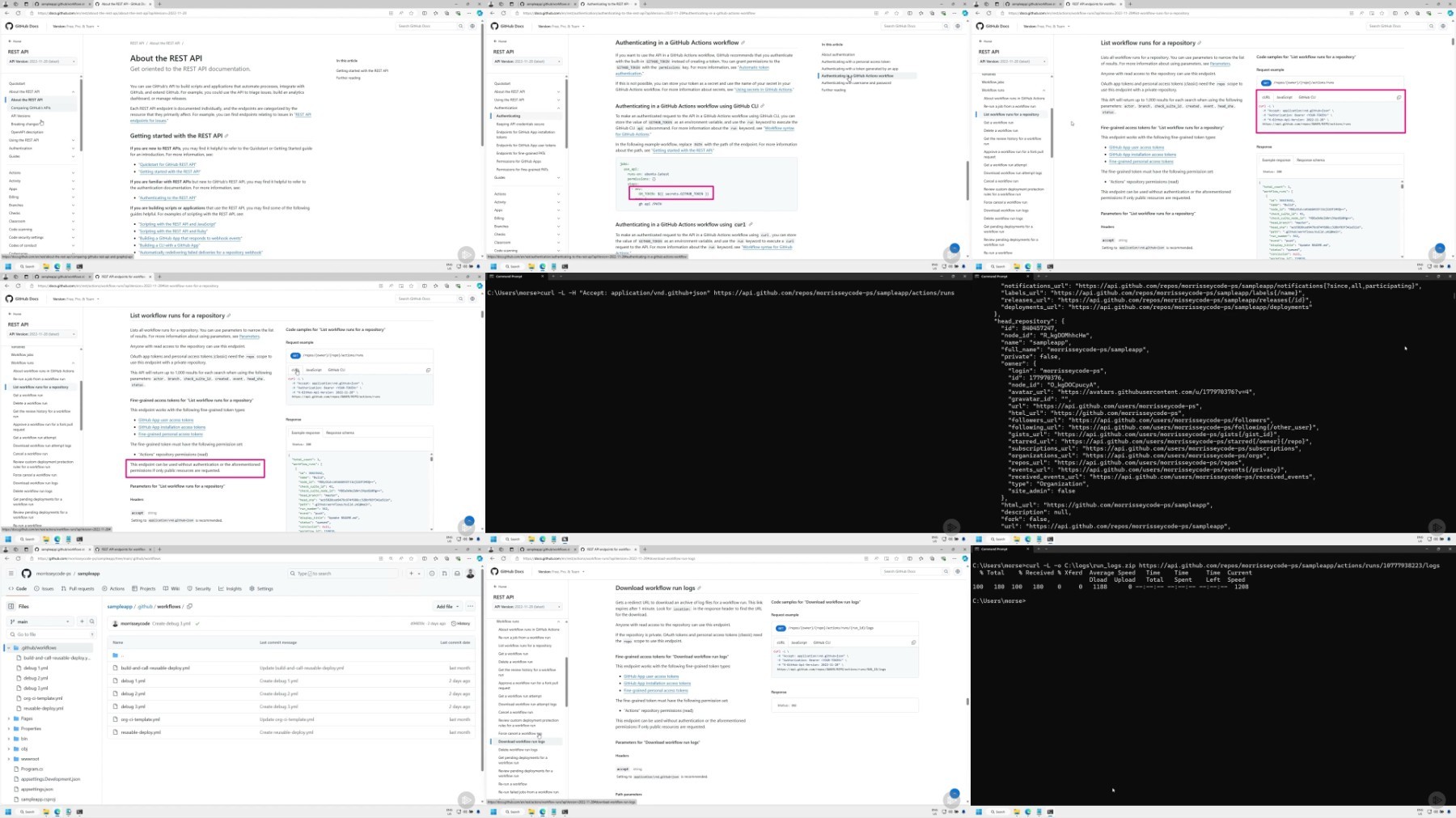1456x818 pixels.
Task: Click commit status checkmark after Create debug 3.yml
Action: (197, 623)
